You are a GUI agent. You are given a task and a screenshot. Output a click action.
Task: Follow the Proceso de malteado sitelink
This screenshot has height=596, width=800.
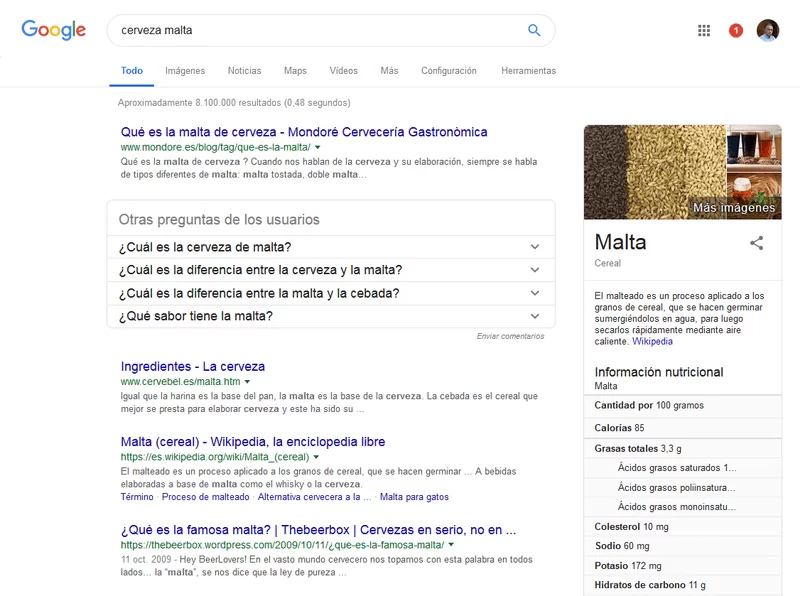coord(206,497)
